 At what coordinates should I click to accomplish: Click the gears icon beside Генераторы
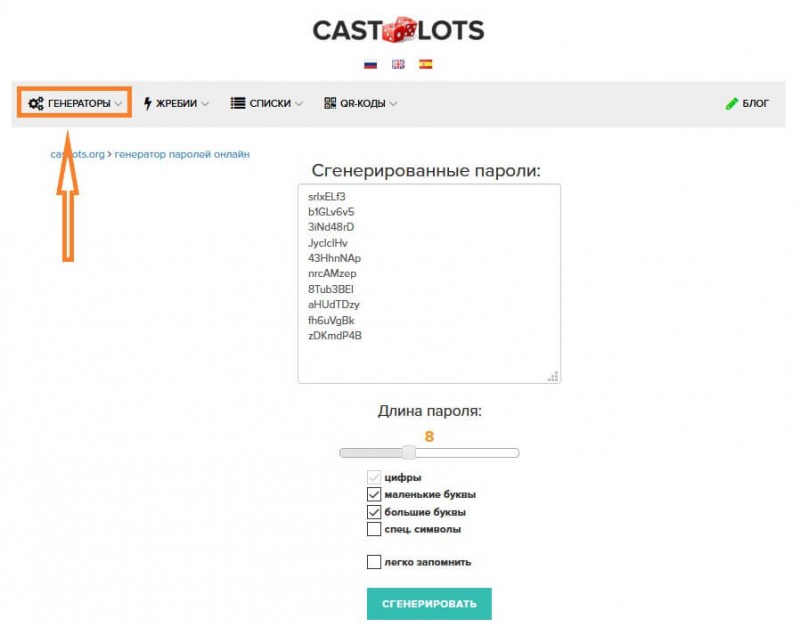(36, 104)
